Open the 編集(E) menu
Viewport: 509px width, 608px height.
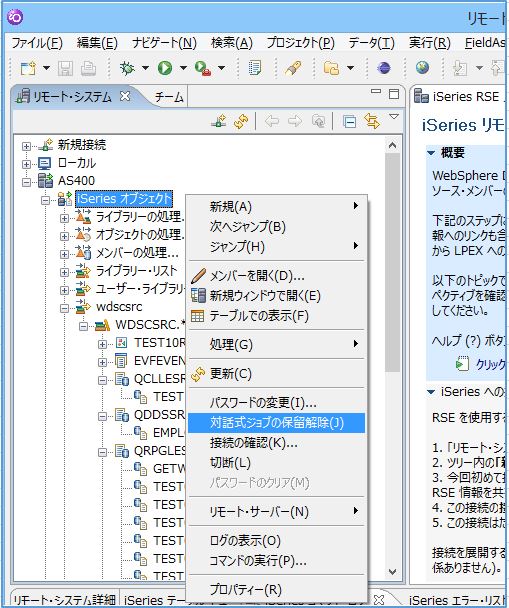(x=97, y=43)
